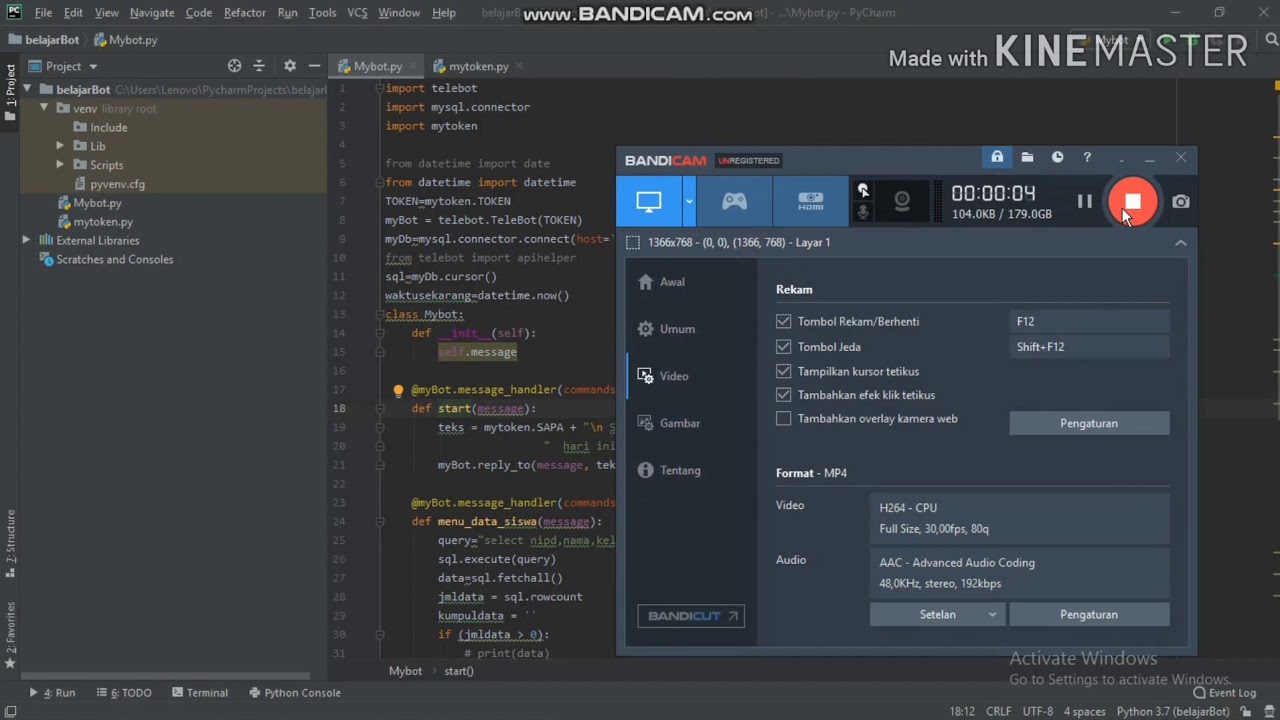Expand the Lib folder

(x=60, y=146)
